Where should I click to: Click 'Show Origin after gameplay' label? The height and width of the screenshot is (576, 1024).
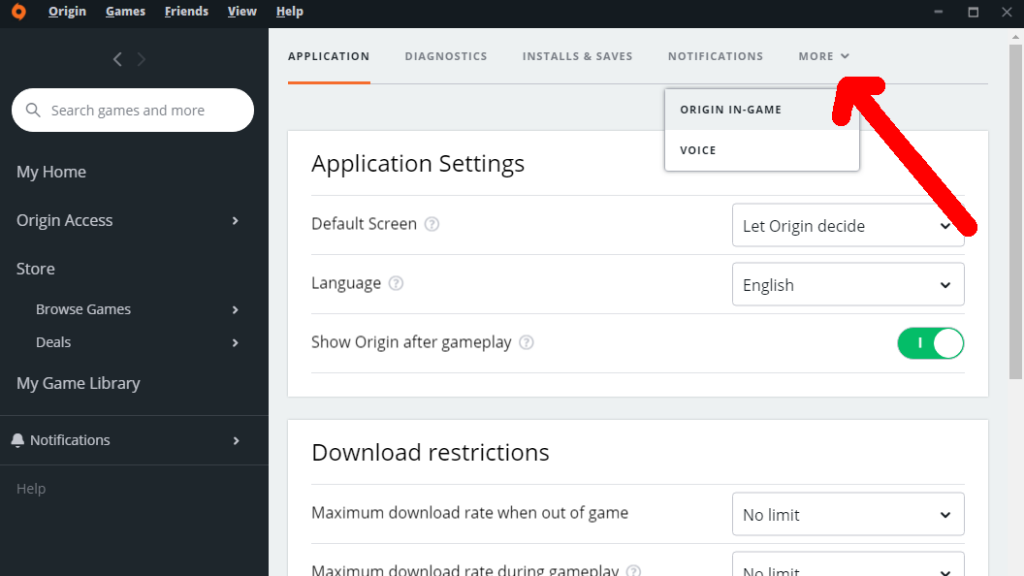pos(411,342)
